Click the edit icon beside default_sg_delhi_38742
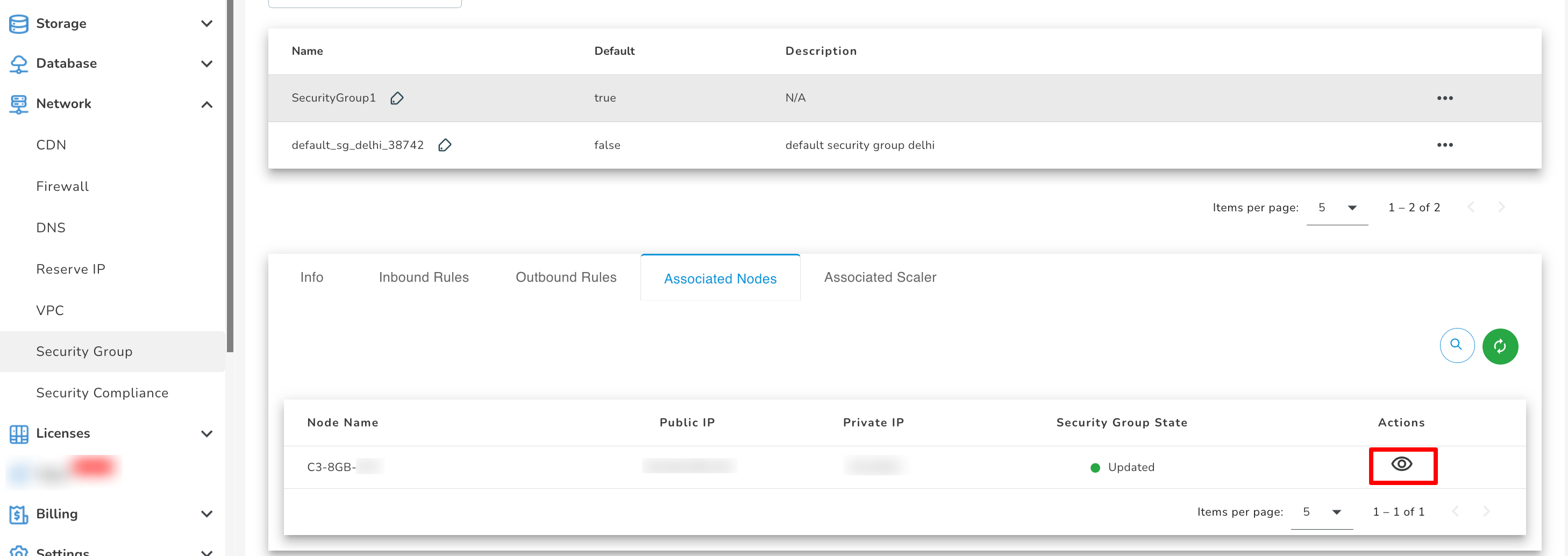Image resolution: width=1568 pixels, height=556 pixels. (444, 145)
